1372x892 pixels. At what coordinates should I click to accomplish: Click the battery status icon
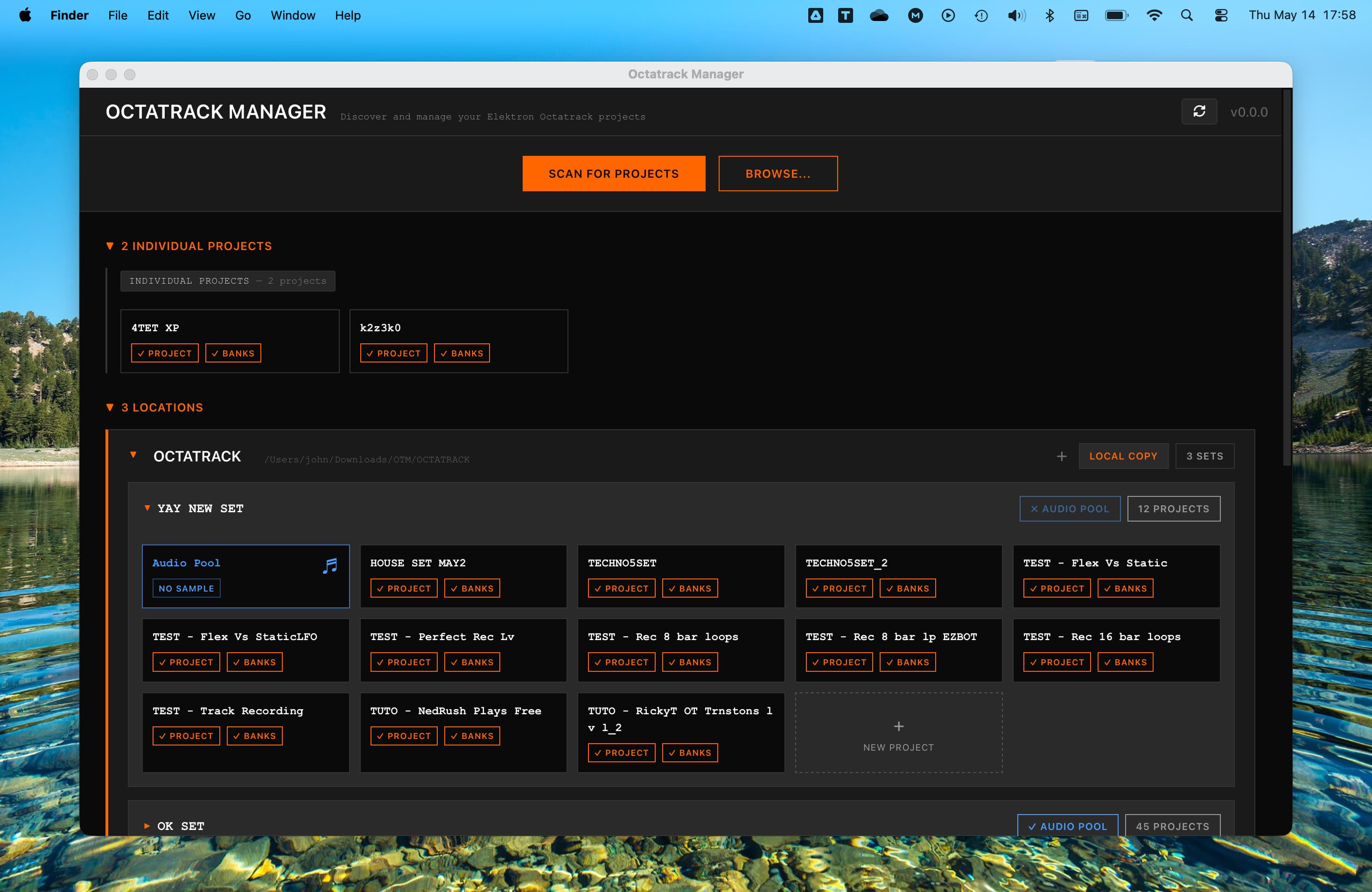pos(1117,15)
